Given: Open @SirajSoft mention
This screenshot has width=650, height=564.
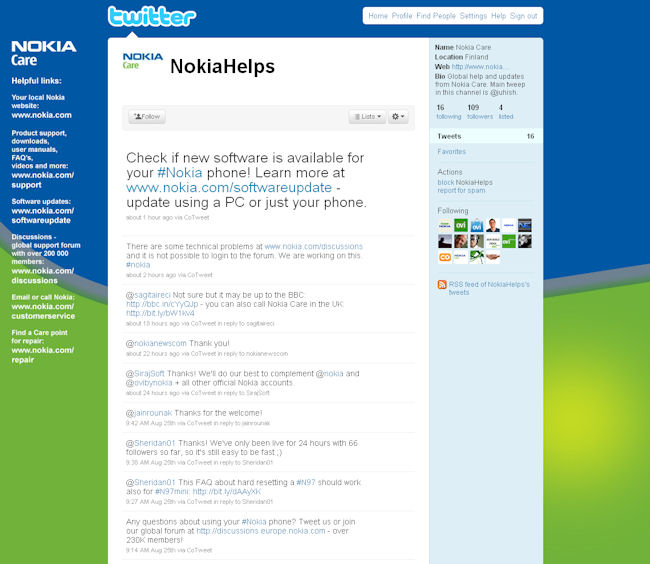Looking at the screenshot, I should point(145,374).
